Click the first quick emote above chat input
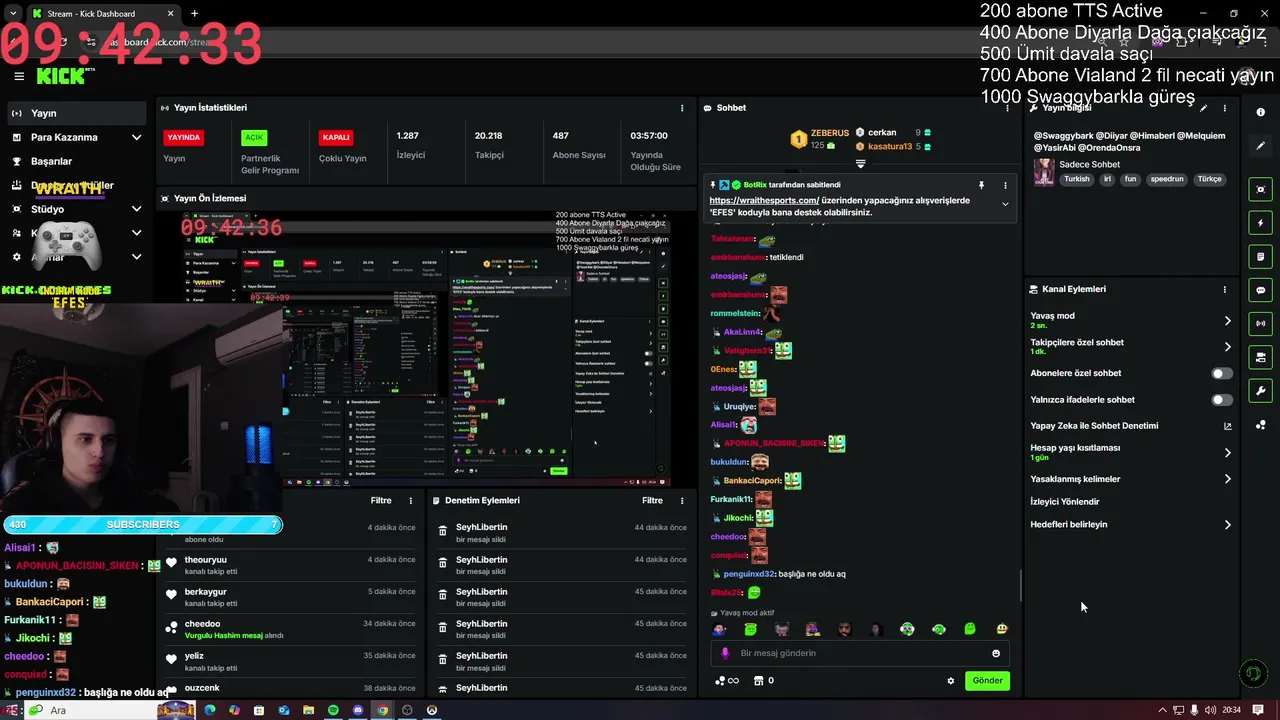The image size is (1280, 720). [x=719, y=629]
